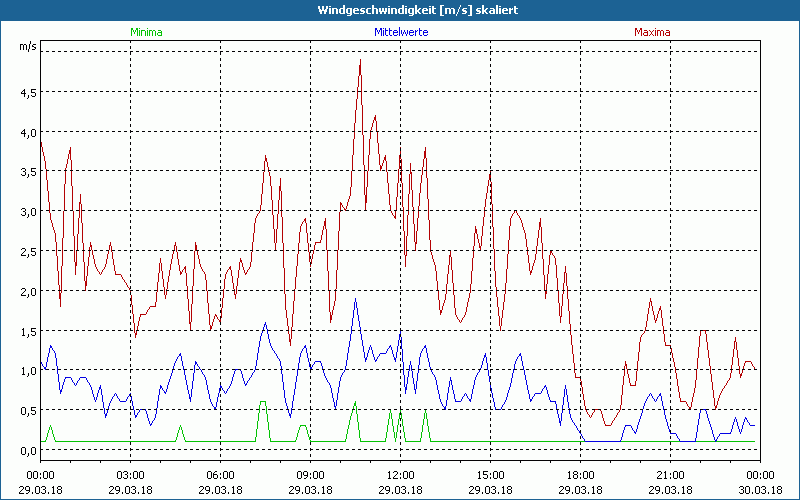Click the 06:00 time label
This screenshot has width=800, height=500.
click(220, 475)
